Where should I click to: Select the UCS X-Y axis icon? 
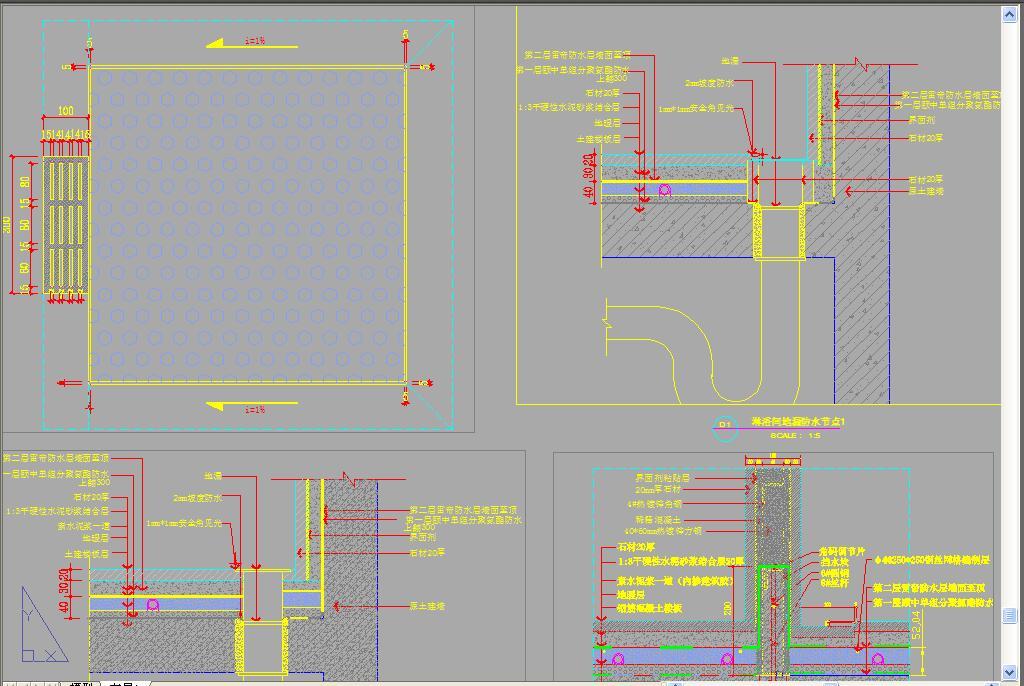43,625
